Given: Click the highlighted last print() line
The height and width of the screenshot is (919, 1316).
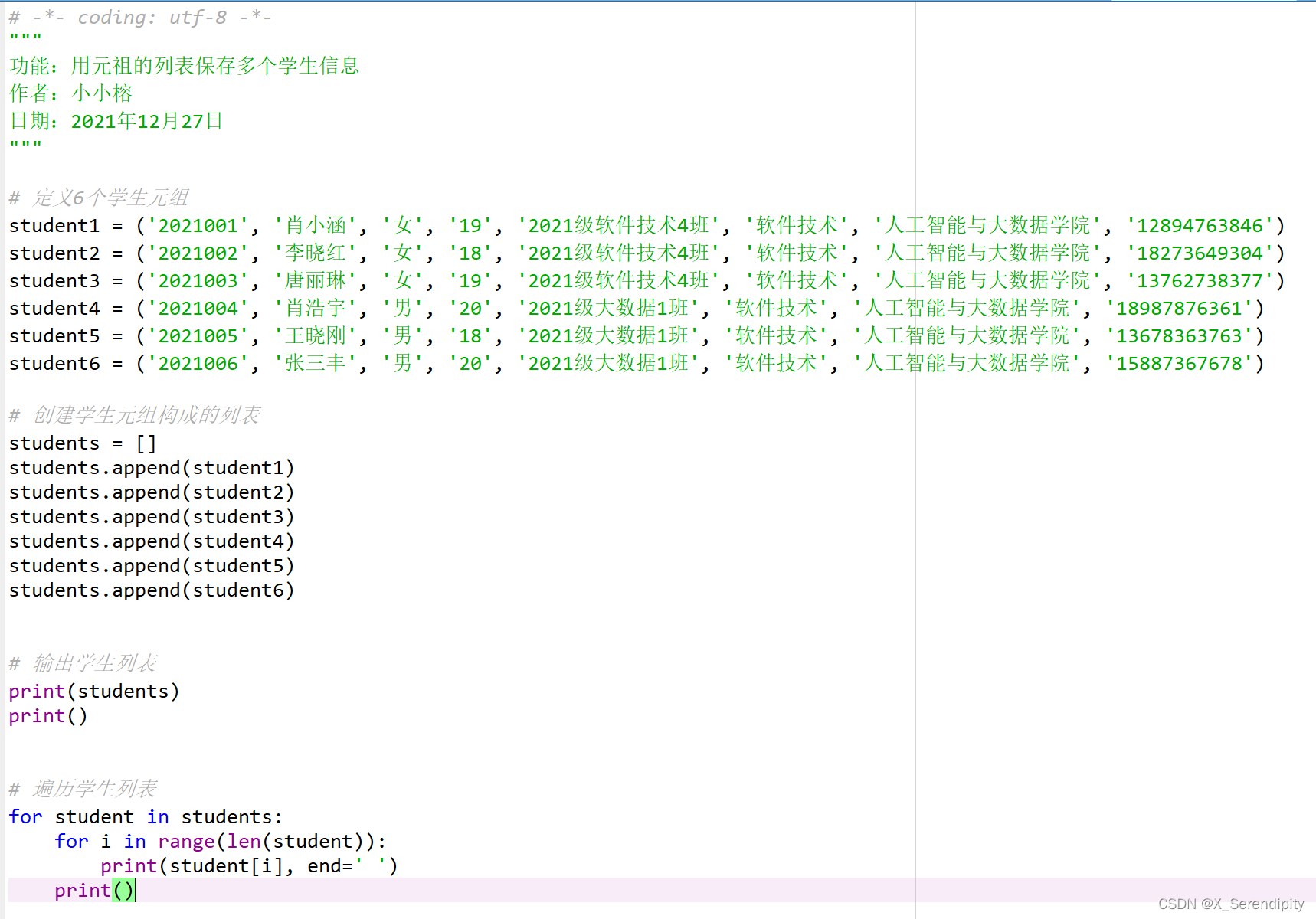Looking at the screenshot, I should [96, 890].
